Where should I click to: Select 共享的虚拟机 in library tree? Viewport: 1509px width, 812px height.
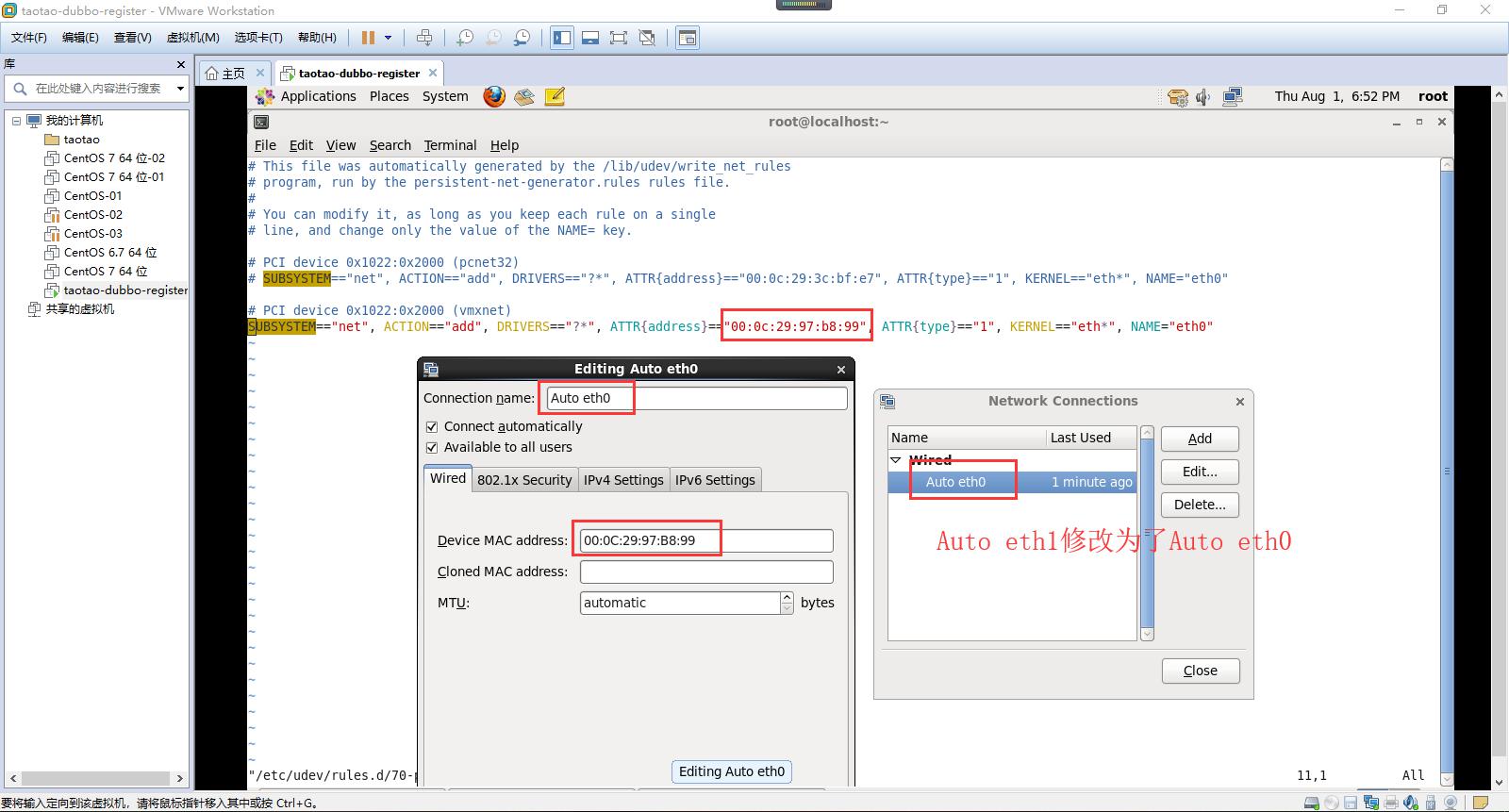(x=79, y=309)
